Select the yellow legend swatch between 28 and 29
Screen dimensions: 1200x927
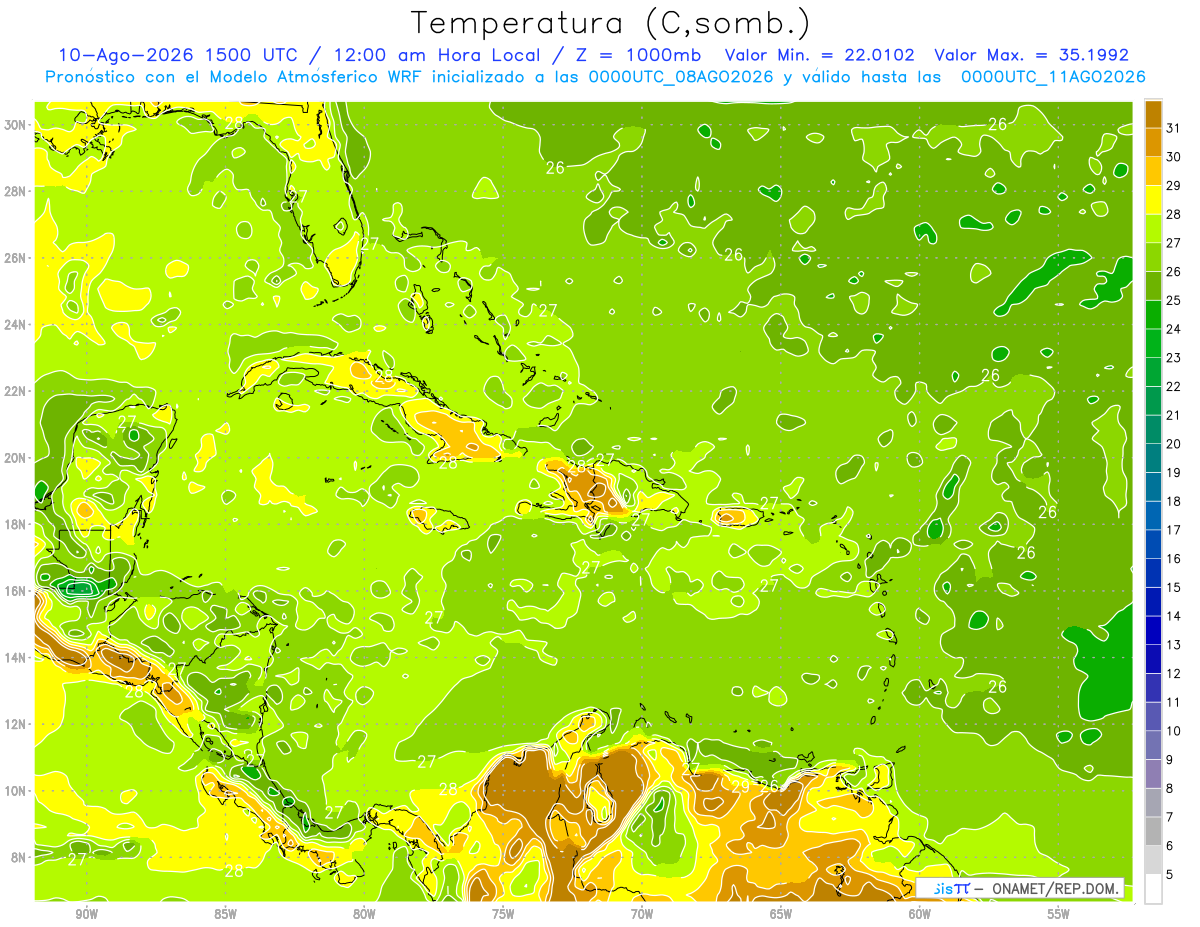(1153, 200)
